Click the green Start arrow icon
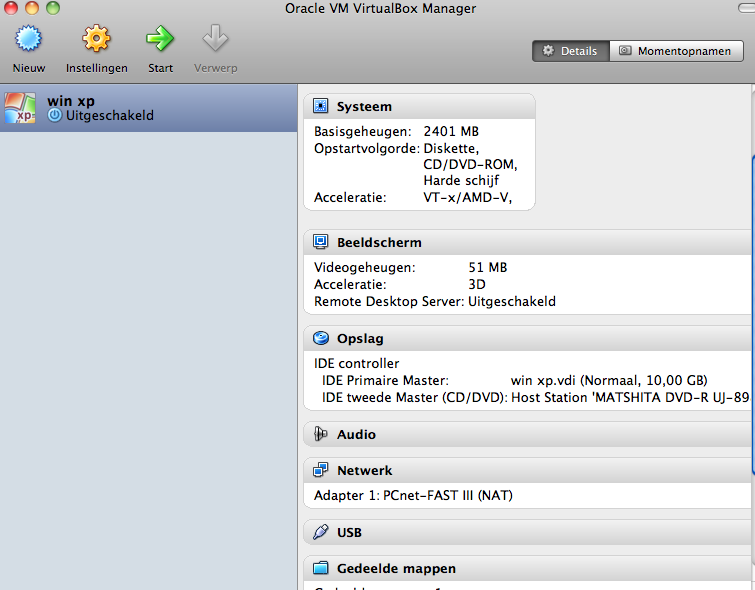Viewport: 755px width, 590px height. coord(160,39)
